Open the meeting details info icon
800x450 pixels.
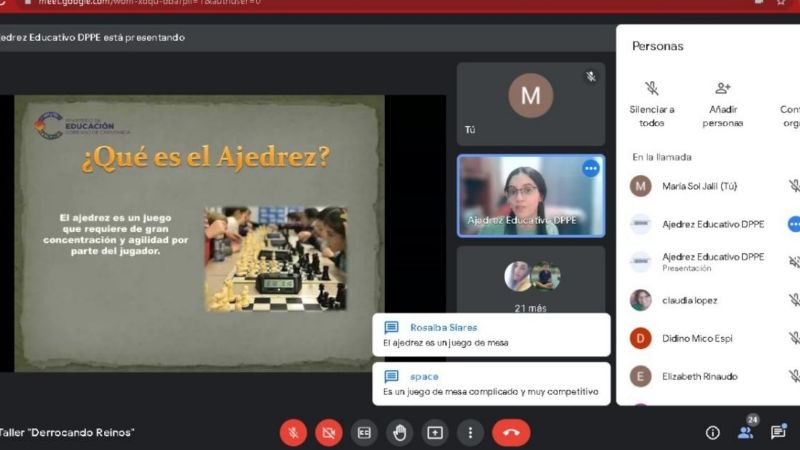pyautogui.click(x=712, y=433)
